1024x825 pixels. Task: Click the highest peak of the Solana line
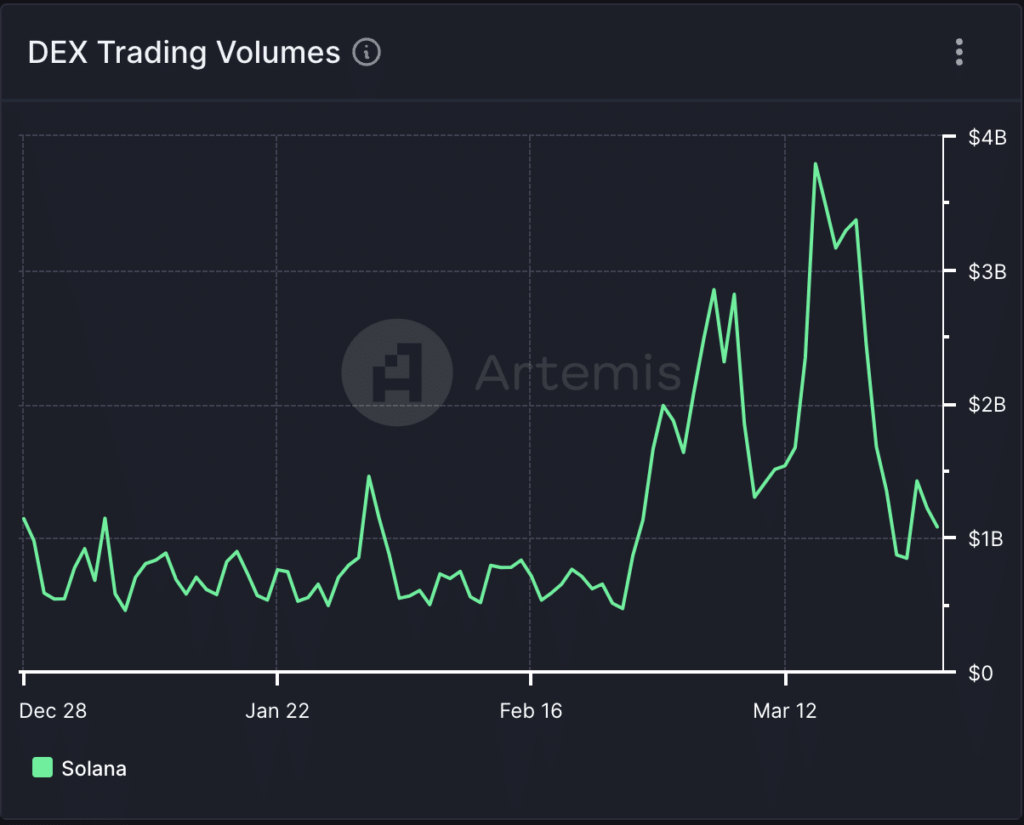(x=816, y=163)
